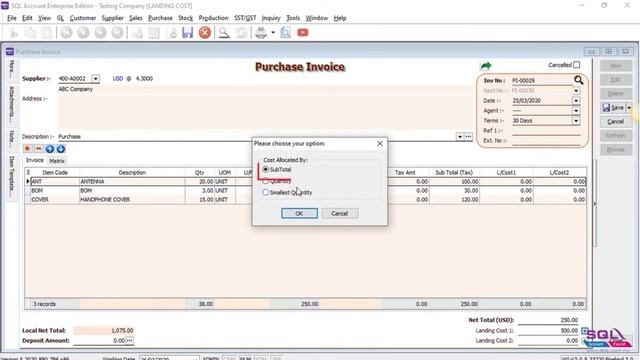Image resolution: width=640 pixels, height=360 pixels.
Task: Expand the right side panel arrow
Action: pyautogui.click(x=595, y=203)
